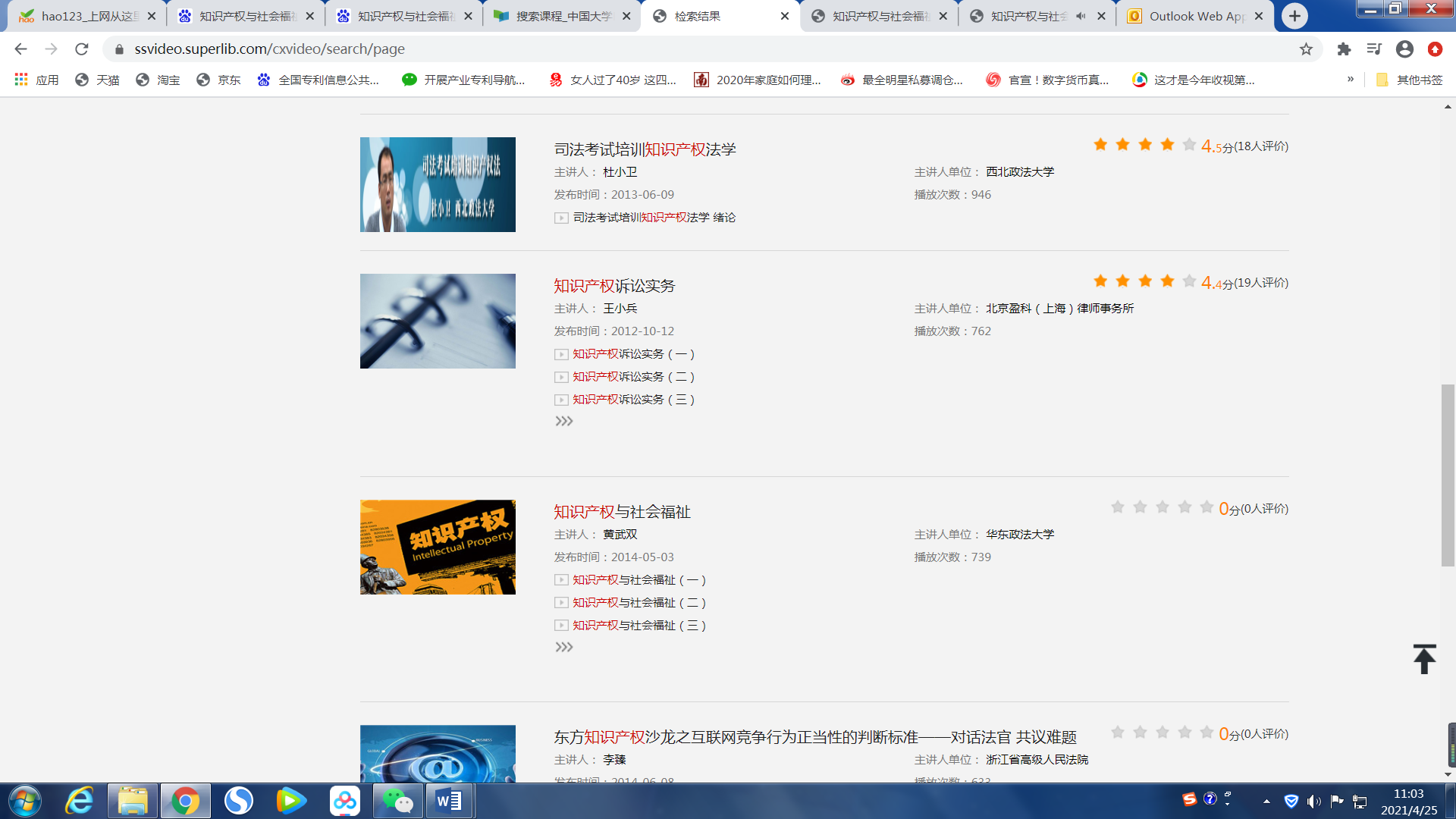Screen dimensions: 1456x819
Task: Open the 开展产业专利导航 bookmark
Action: [x=463, y=80]
